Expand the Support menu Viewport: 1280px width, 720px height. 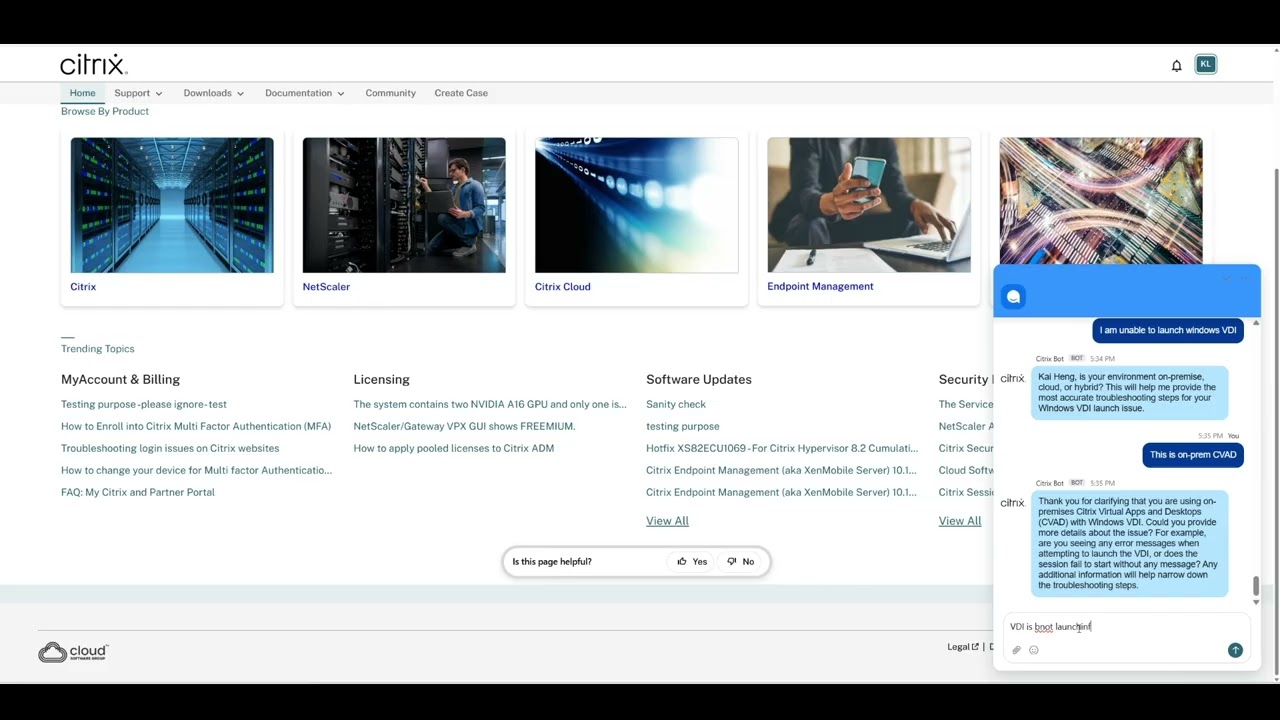[x=138, y=93]
